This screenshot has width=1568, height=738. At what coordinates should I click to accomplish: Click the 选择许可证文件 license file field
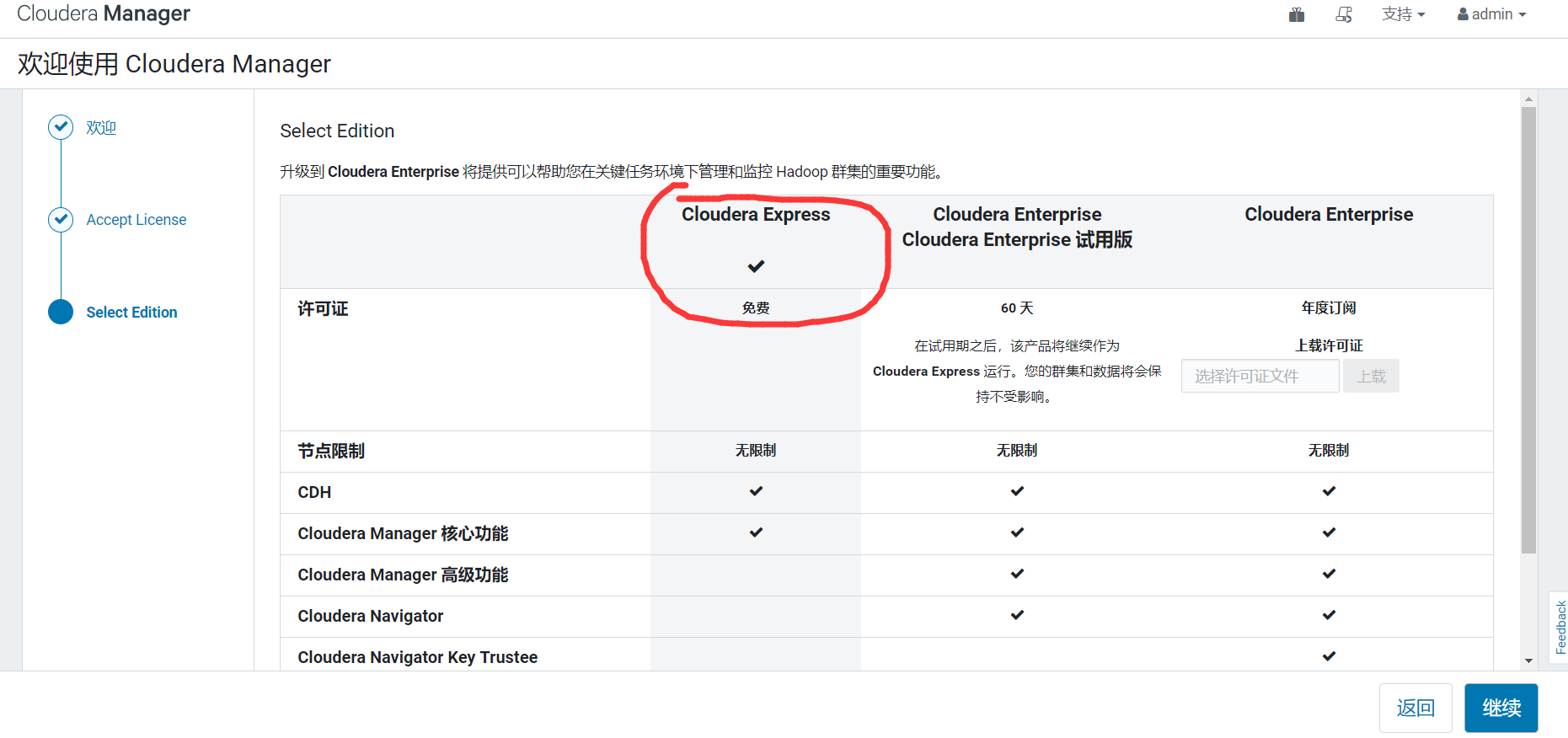pos(1260,376)
